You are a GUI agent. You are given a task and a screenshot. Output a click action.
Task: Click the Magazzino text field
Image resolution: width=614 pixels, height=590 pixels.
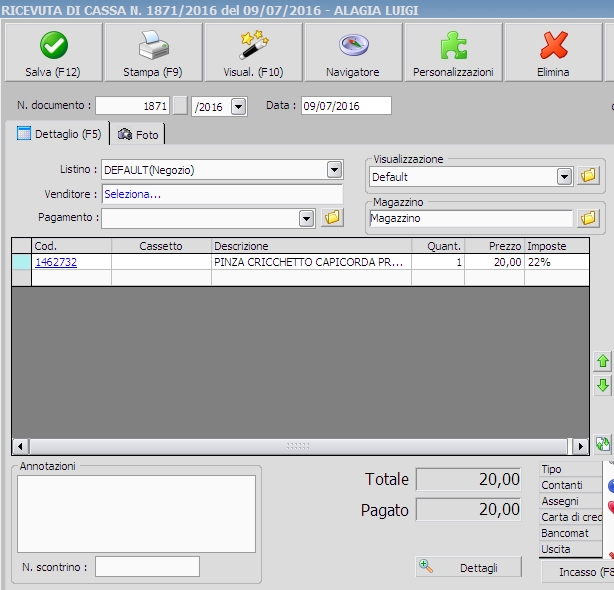(x=471, y=218)
